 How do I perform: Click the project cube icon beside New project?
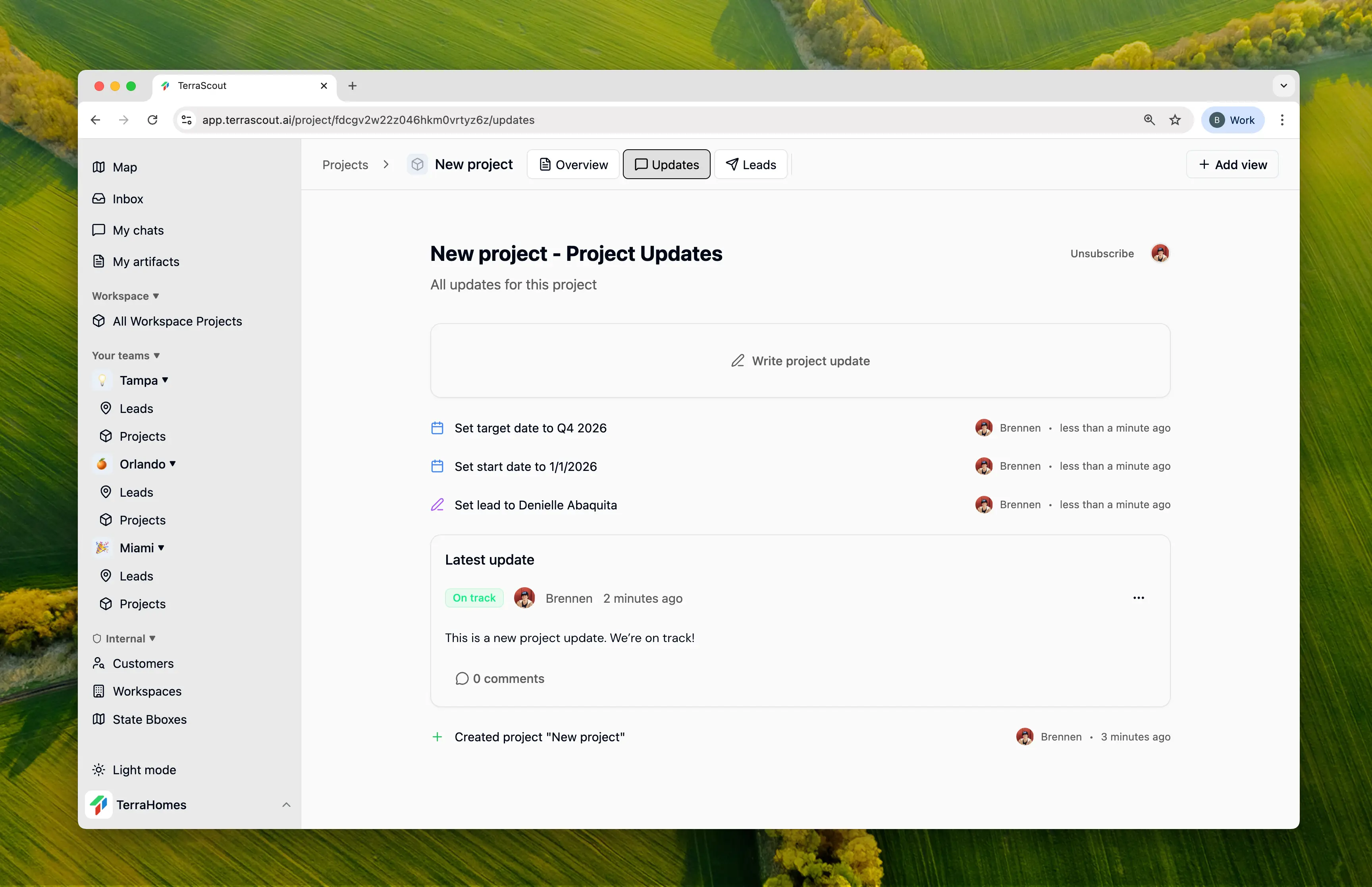click(x=417, y=165)
